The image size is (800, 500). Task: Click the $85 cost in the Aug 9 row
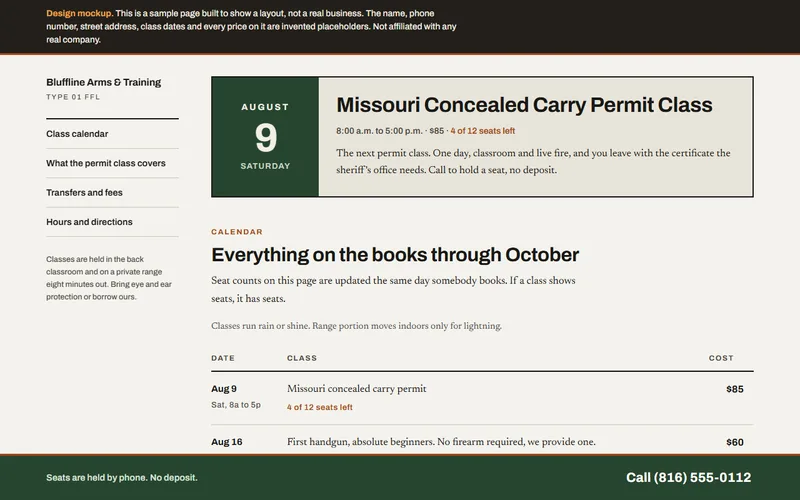(x=735, y=389)
